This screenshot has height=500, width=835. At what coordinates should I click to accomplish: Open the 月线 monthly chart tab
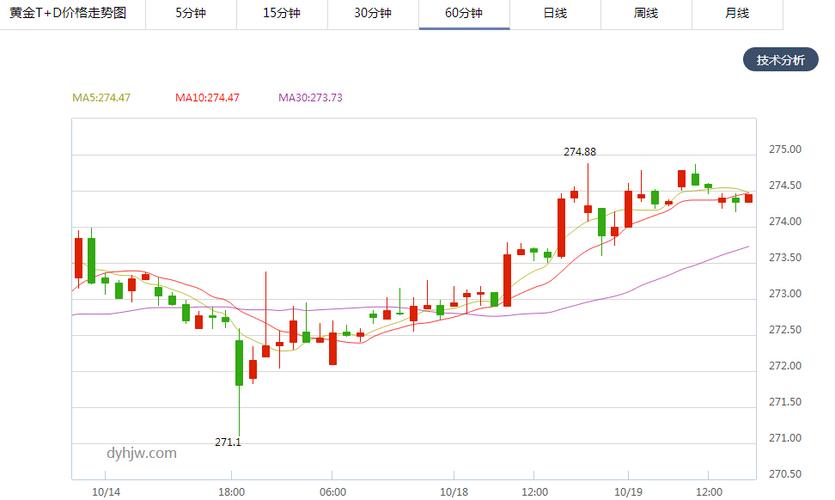tap(737, 14)
